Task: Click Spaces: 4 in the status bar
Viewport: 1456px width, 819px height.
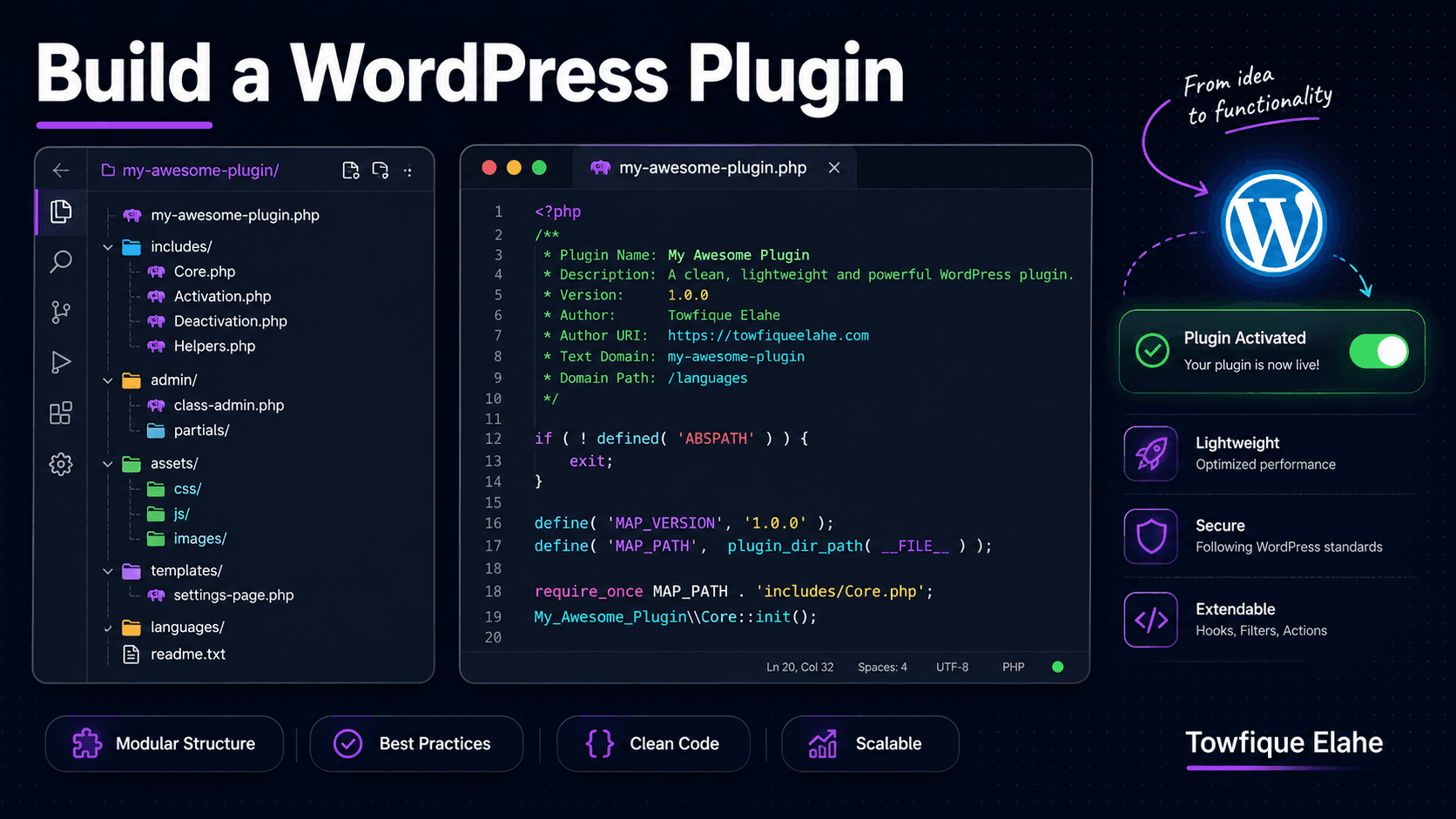Action: coord(882,667)
